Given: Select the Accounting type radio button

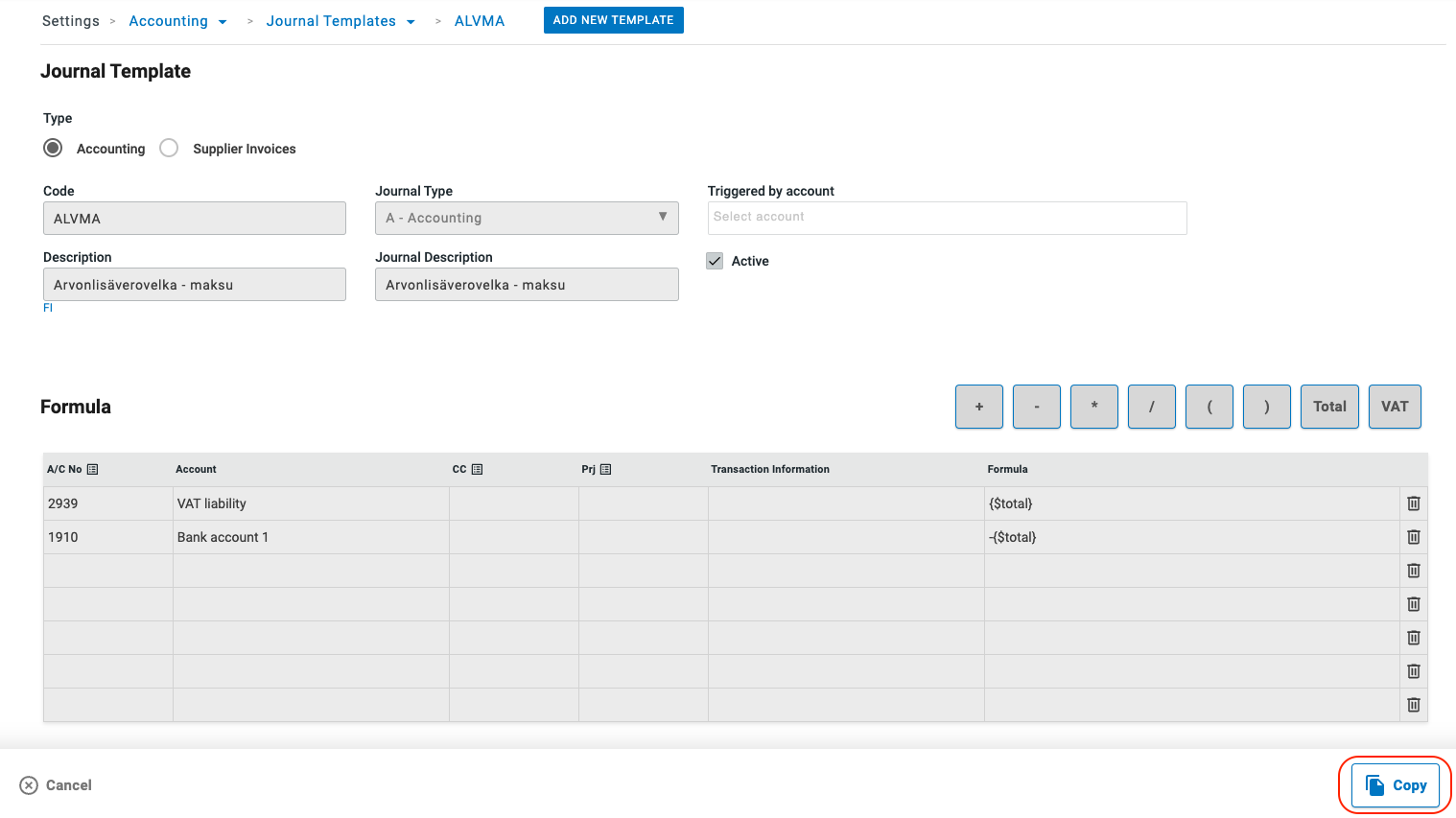Looking at the screenshot, I should 54,148.
